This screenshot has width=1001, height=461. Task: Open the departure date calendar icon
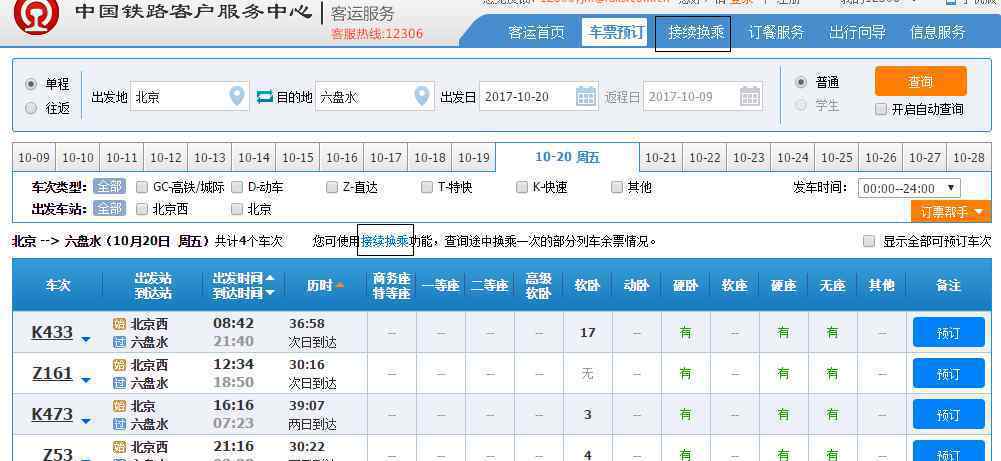pos(585,96)
